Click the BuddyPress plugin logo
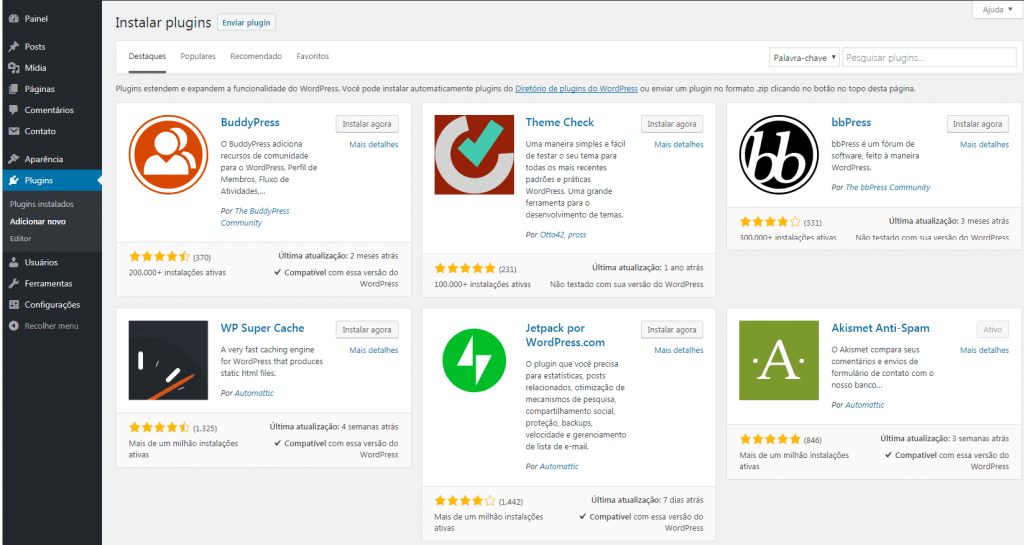 pos(168,155)
